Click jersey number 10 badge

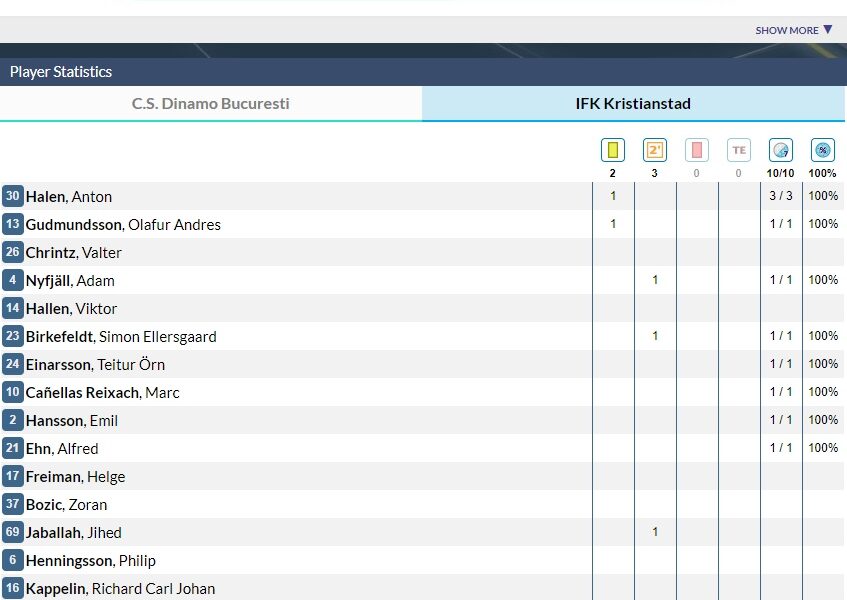(12, 392)
